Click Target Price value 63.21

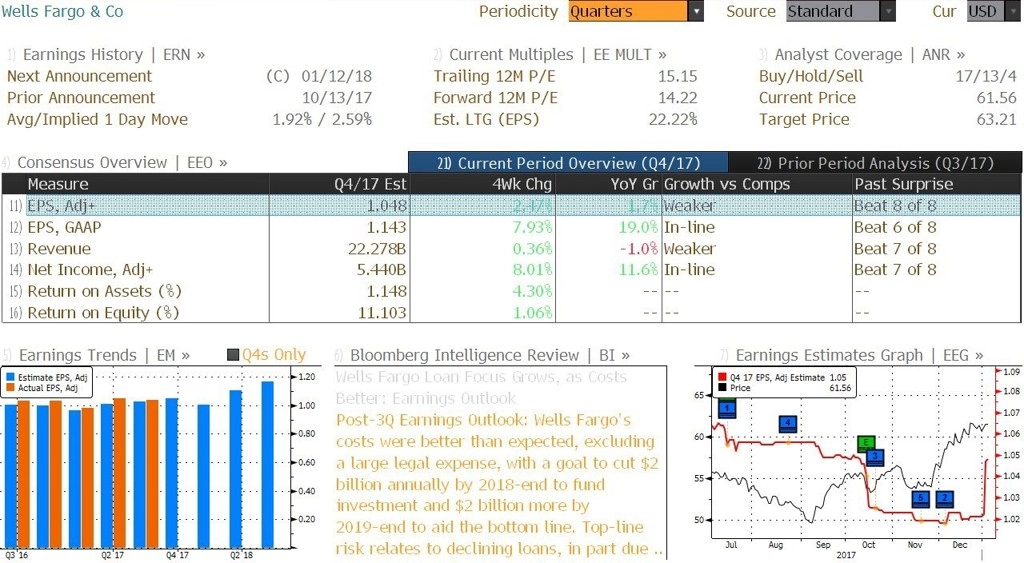[997, 120]
